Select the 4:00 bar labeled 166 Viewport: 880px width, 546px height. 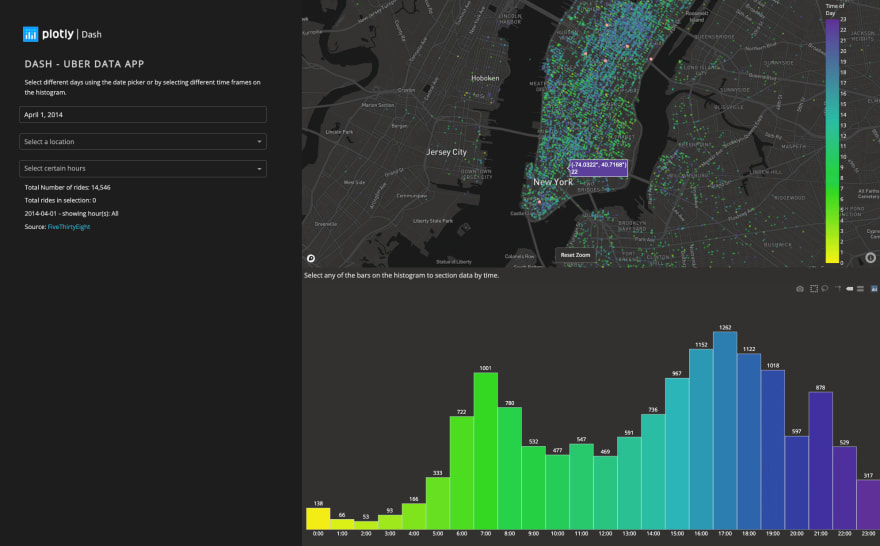[414, 516]
